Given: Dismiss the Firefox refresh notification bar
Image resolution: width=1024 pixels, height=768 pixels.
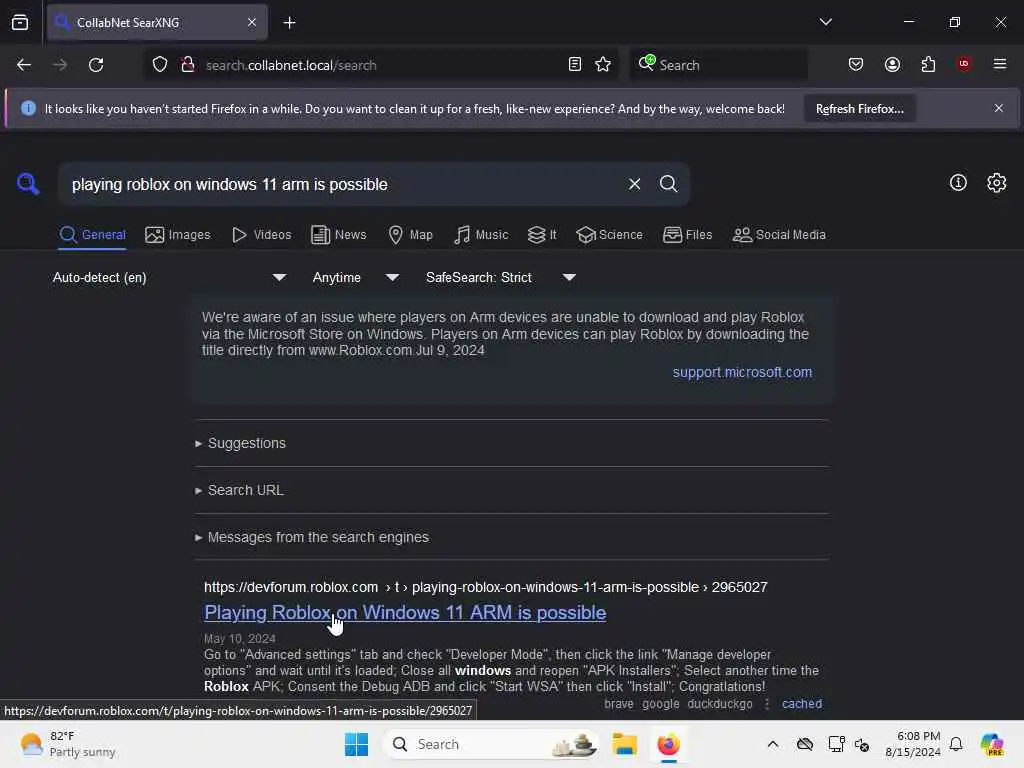Looking at the screenshot, I should point(999,108).
